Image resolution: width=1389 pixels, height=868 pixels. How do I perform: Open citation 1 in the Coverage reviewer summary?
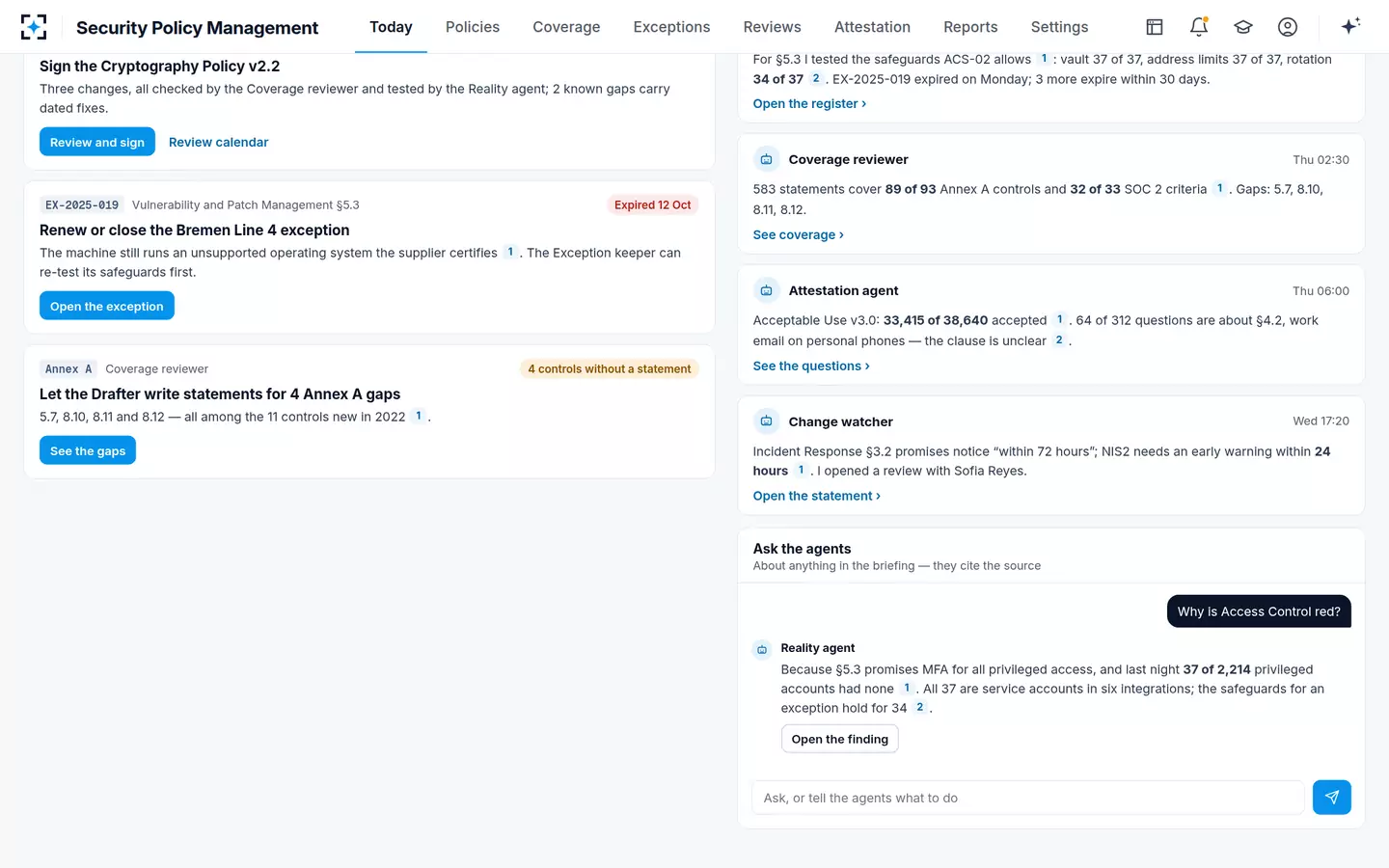pos(1220,189)
